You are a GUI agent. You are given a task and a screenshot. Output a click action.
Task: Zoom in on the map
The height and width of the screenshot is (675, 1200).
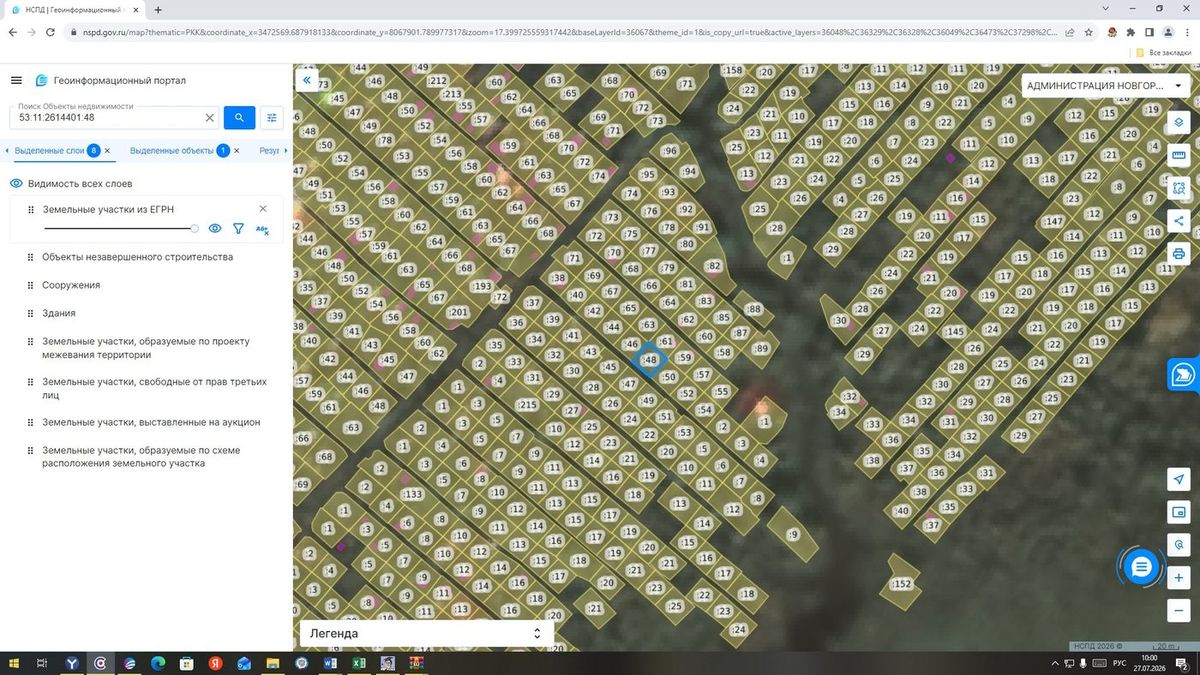click(1179, 578)
